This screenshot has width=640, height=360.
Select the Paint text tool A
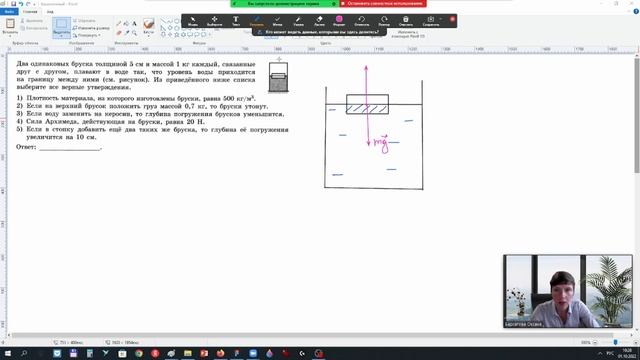point(134,24)
